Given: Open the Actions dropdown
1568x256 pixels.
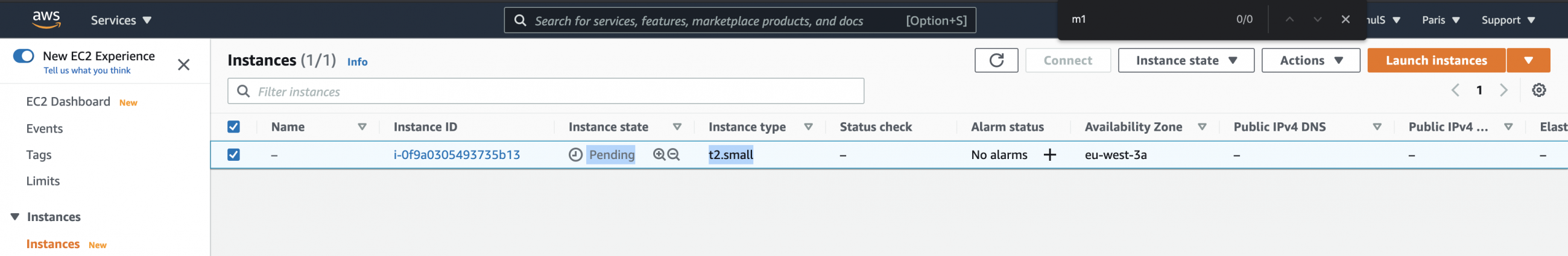Looking at the screenshot, I should 1310,60.
